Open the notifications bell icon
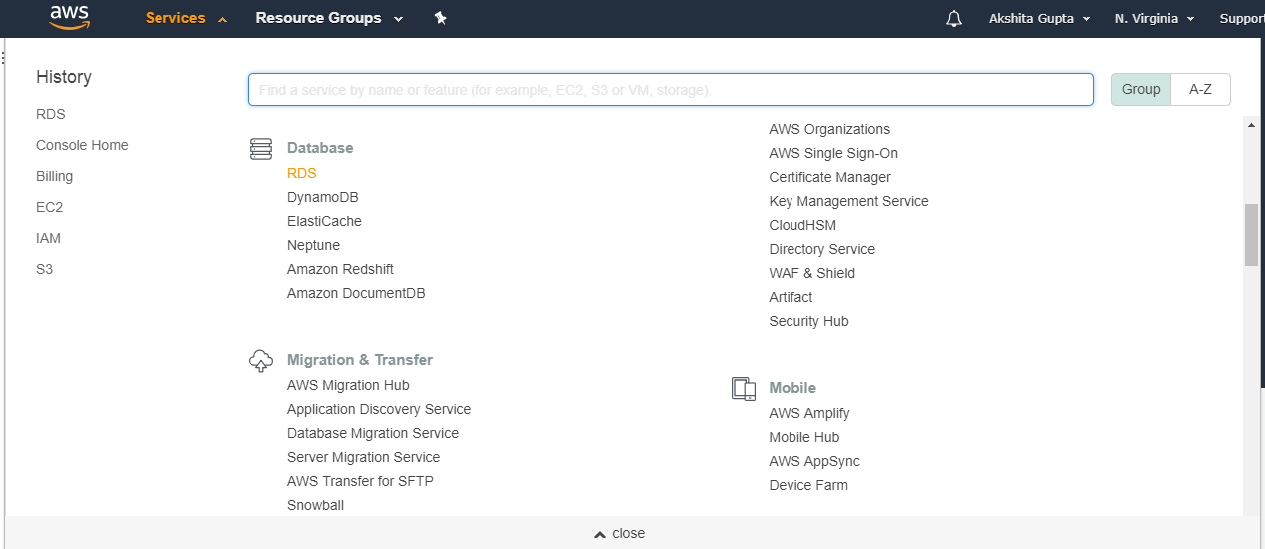Screen dimensions: 1265x549 coord(954,19)
